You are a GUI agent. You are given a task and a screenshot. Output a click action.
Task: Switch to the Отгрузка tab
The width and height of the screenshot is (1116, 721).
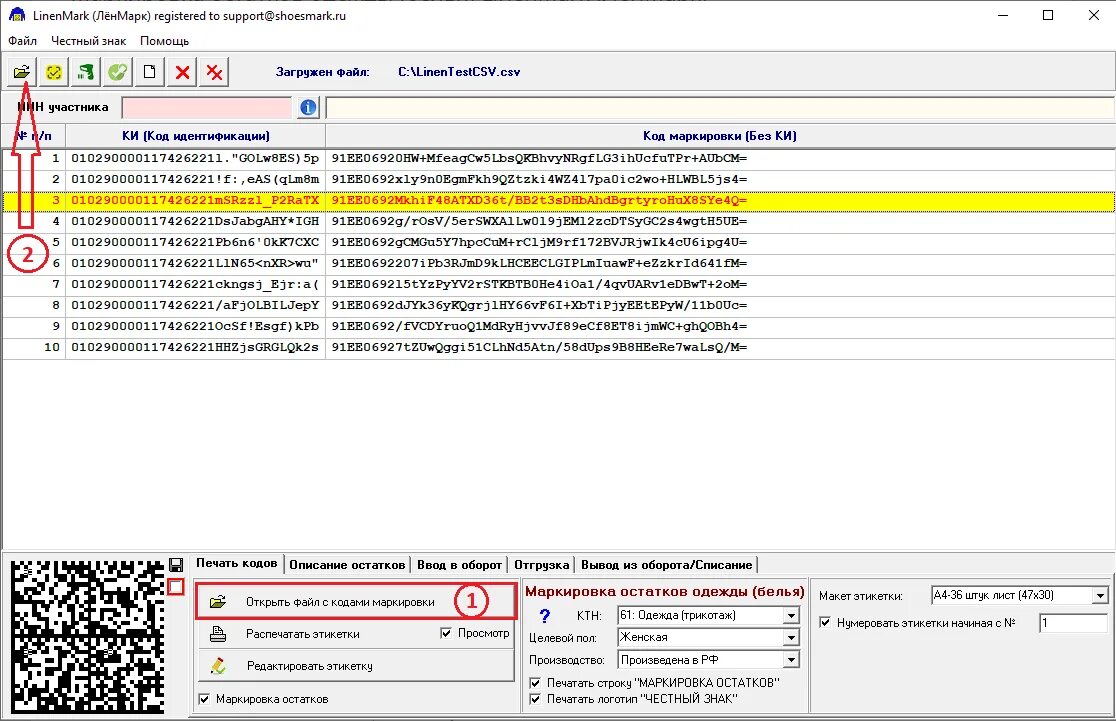click(x=542, y=564)
